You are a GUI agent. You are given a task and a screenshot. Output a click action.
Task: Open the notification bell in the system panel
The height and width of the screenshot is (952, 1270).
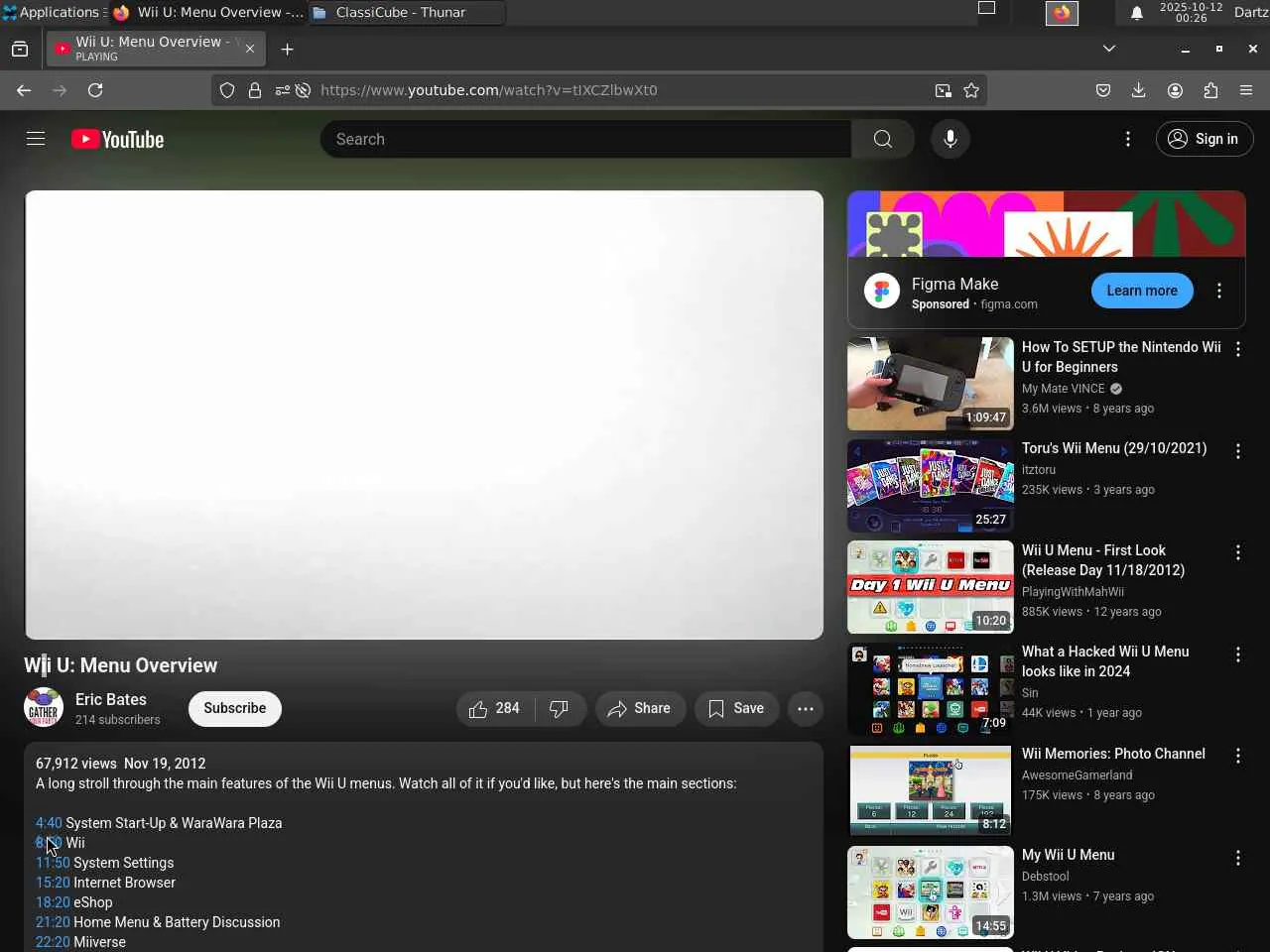pos(1137,13)
